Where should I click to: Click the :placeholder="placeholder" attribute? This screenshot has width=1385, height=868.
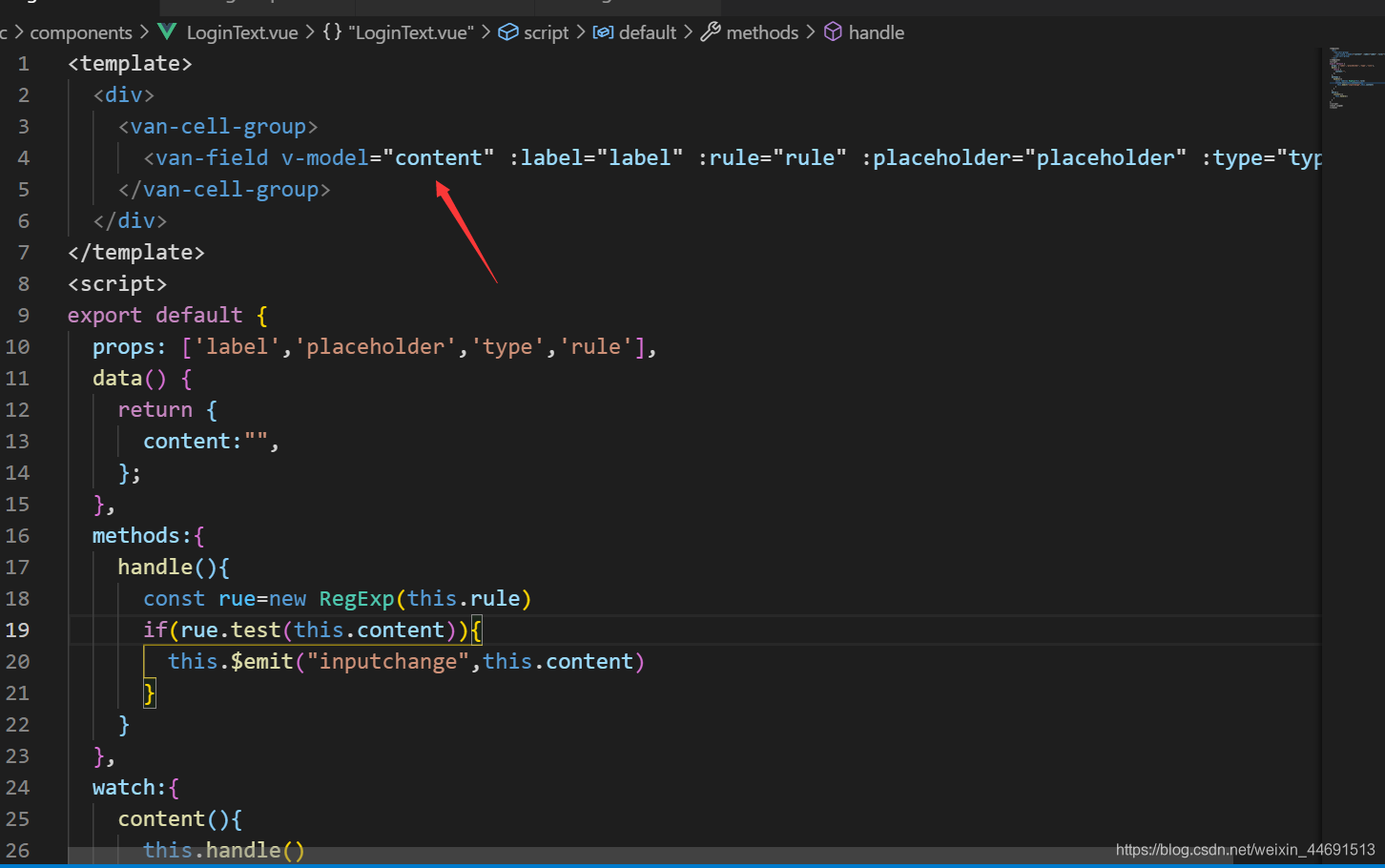pyautogui.click(x=1023, y=157)
